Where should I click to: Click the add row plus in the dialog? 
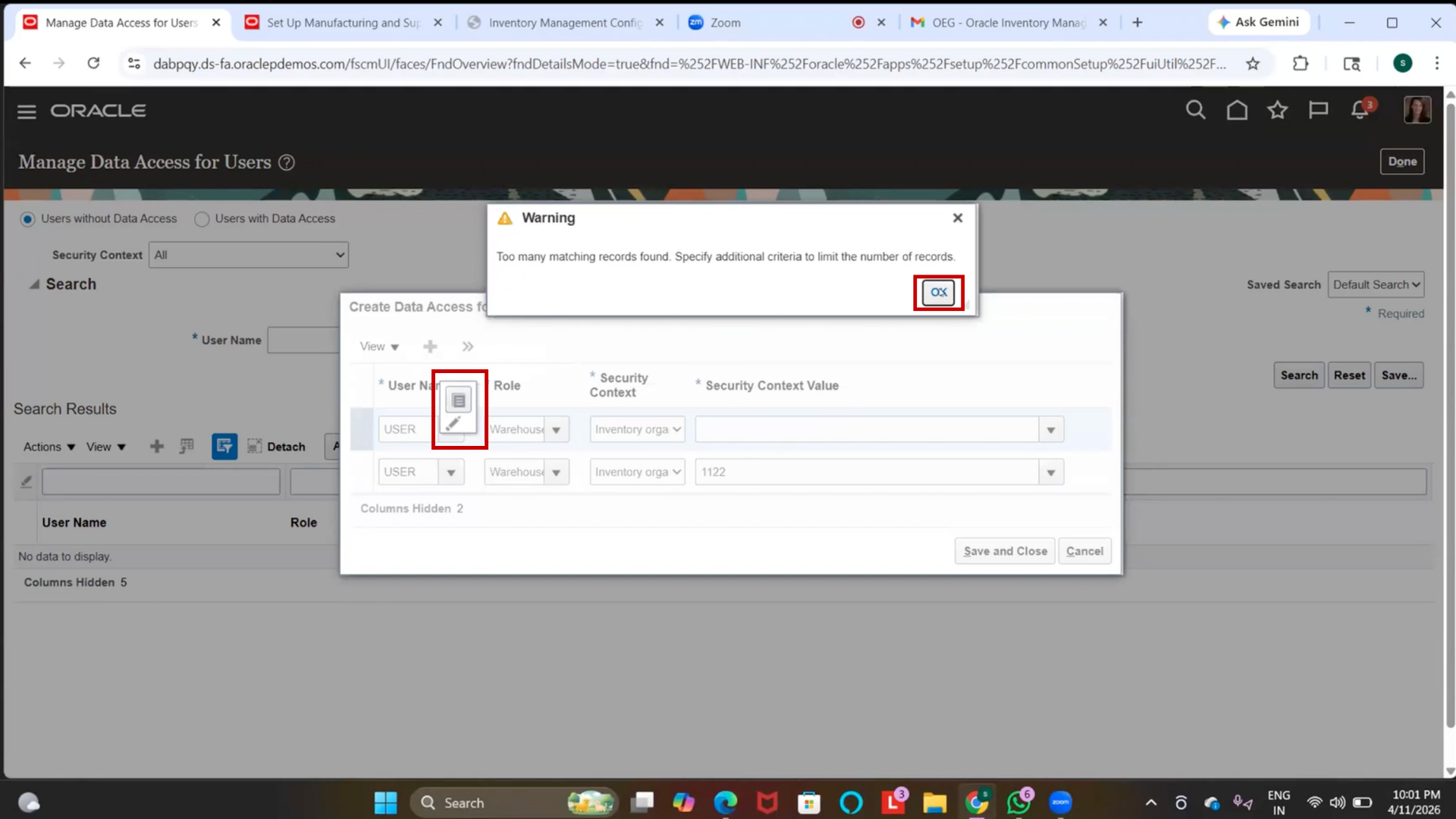pos(430,347)
